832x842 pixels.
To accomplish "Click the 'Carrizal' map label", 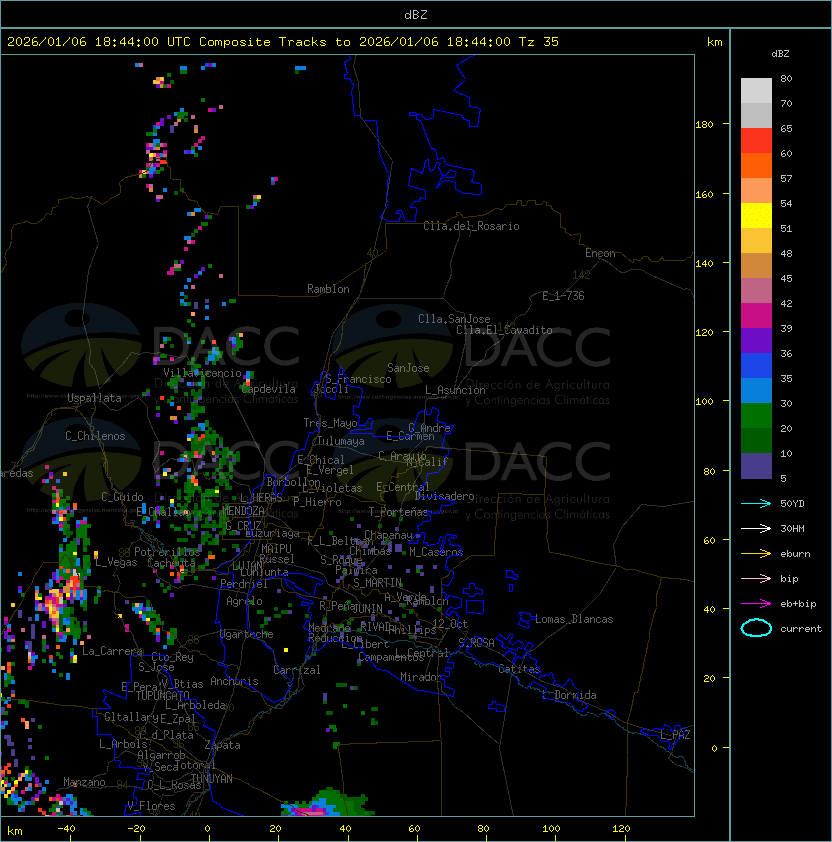I will (x=297, y=670).
